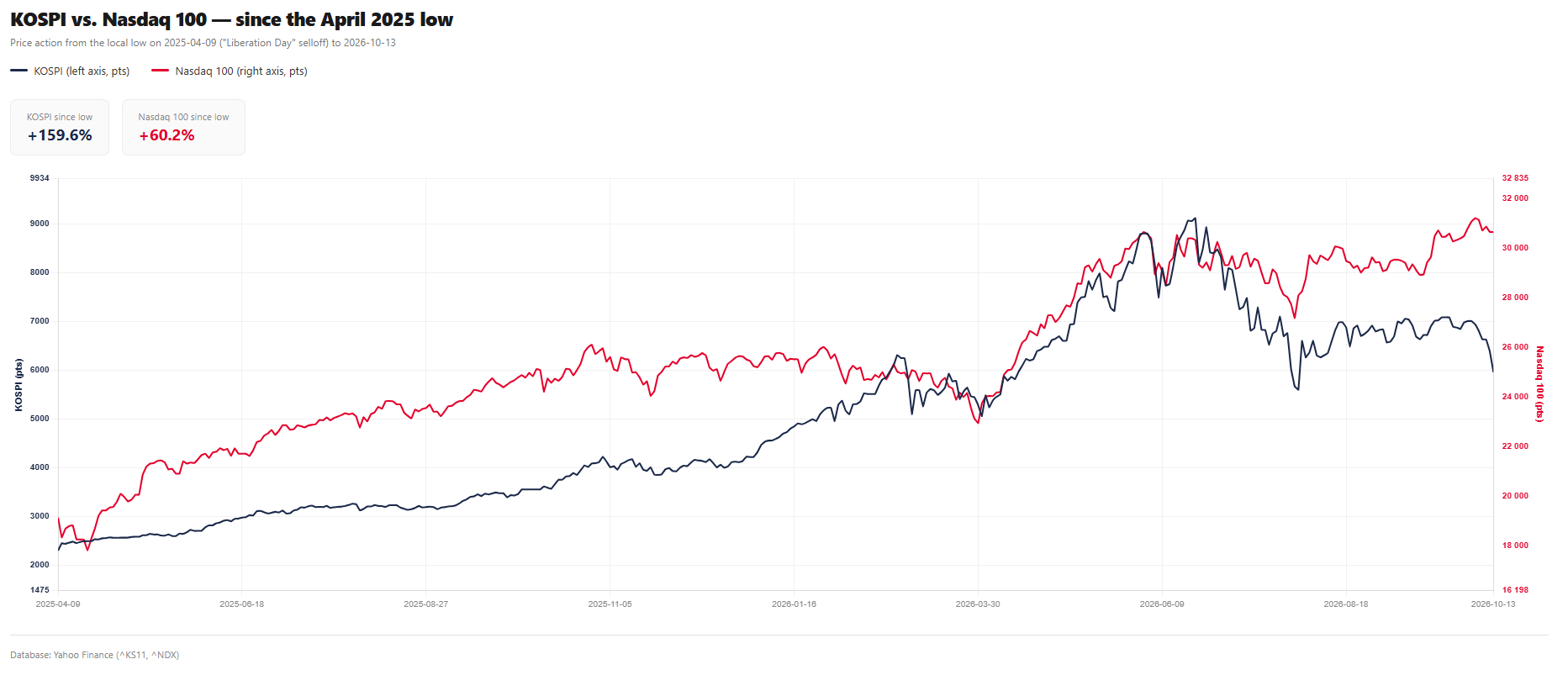Click the 2026-08-18 x-axis date label
The image size is (1568, 675).
click(1346, 604)
